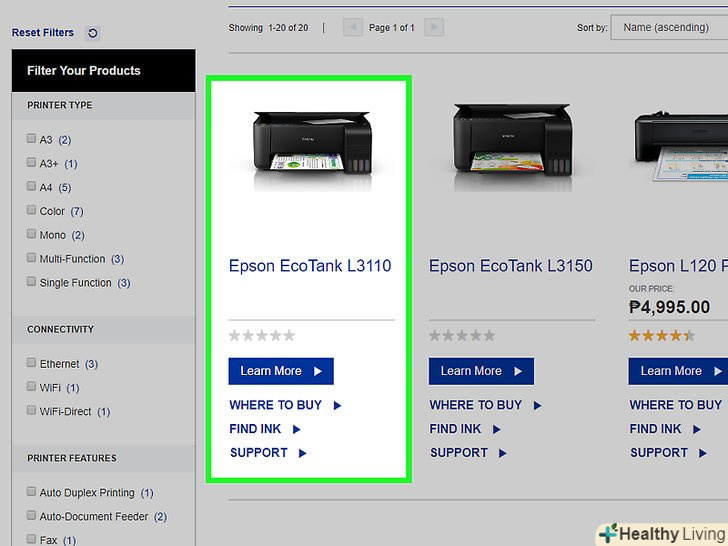Screen dimensions: 728x546
Task: Click Learn More for EcoTank L3110
Action: (x=281, y=371)
